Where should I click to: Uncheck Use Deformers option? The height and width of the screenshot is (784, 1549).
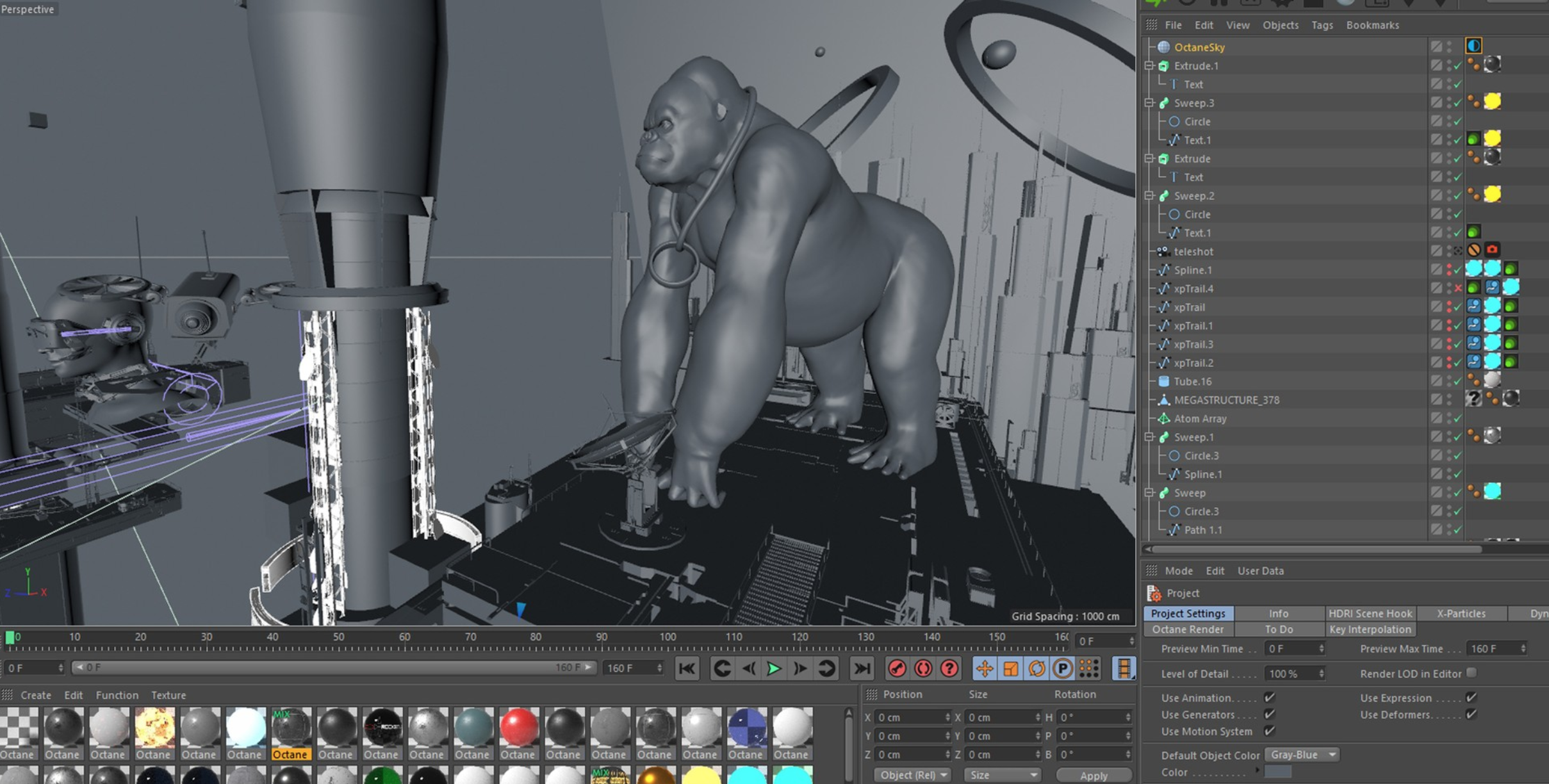click(1471, 714)
